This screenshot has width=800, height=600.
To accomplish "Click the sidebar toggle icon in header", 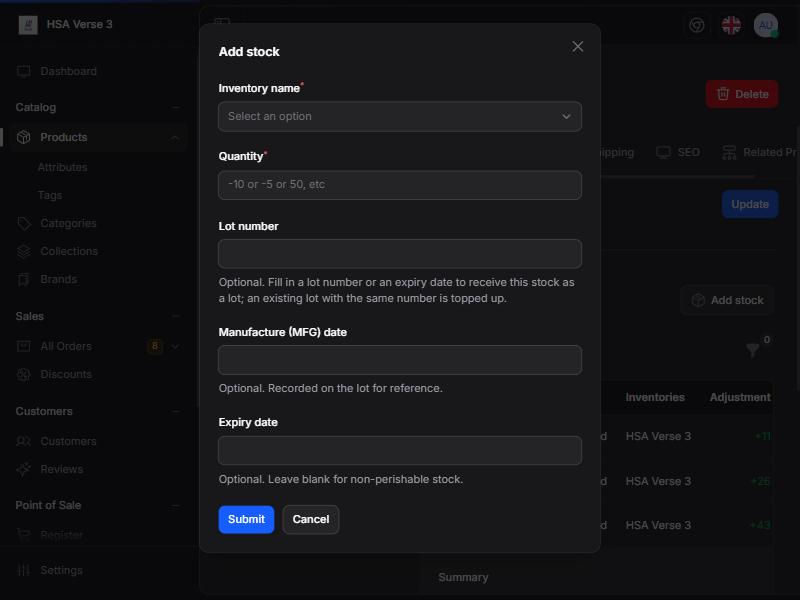I will 222,21.
